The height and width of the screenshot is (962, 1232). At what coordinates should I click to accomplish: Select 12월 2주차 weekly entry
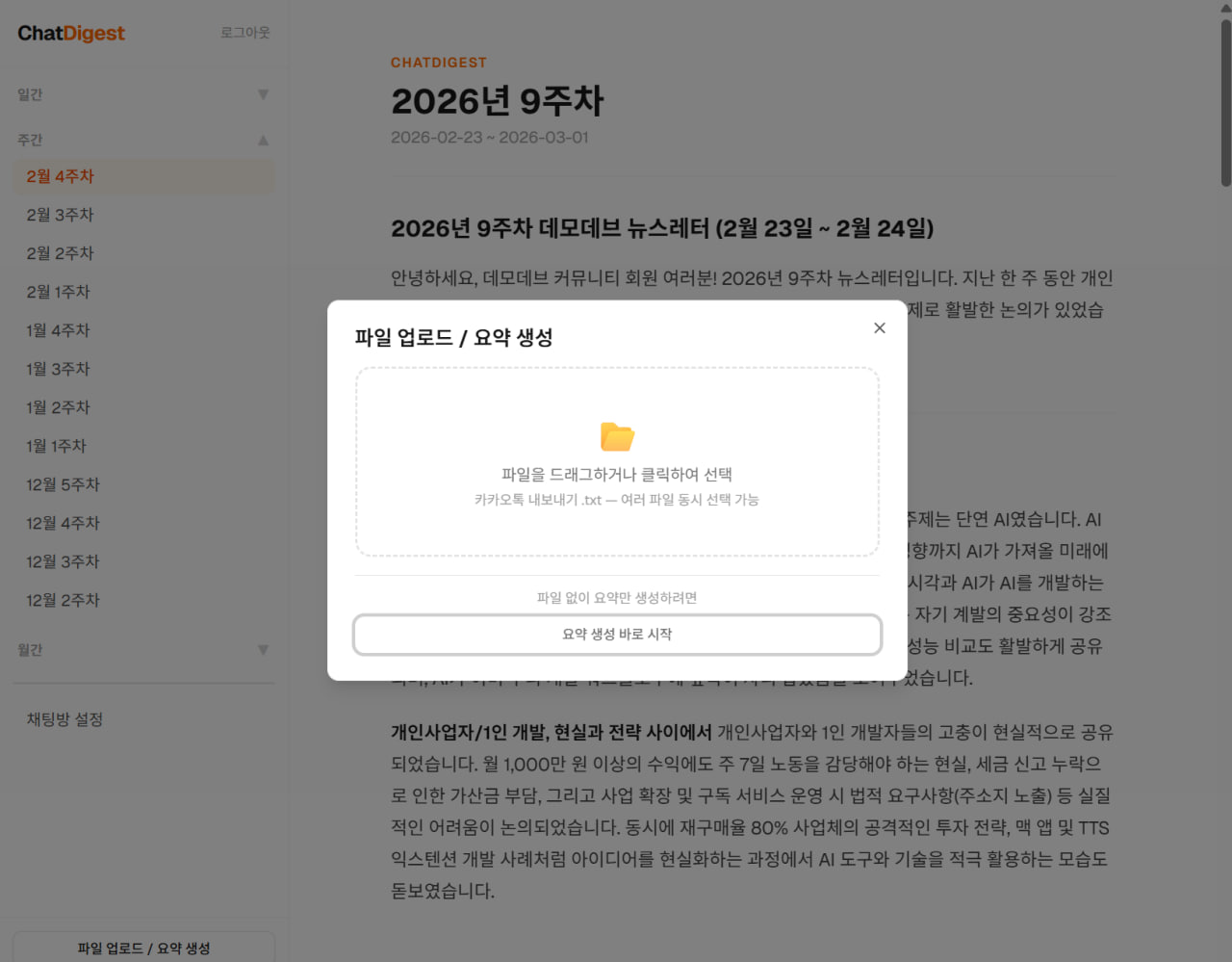coord(63,600)
